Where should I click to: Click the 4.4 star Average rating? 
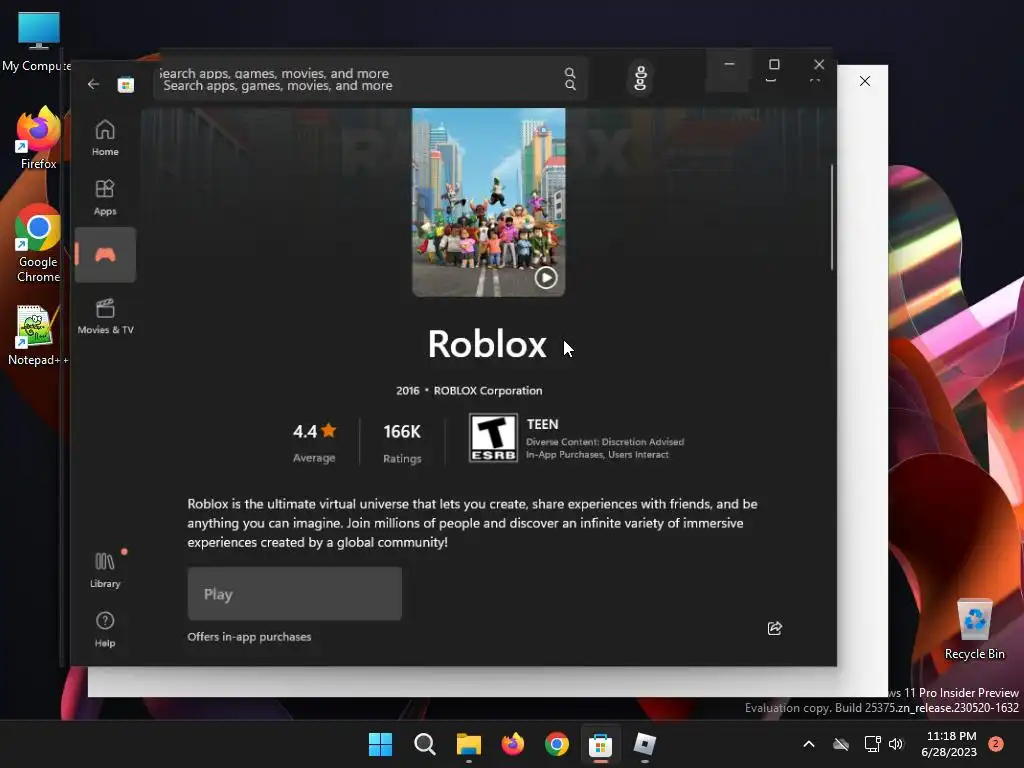314,442
